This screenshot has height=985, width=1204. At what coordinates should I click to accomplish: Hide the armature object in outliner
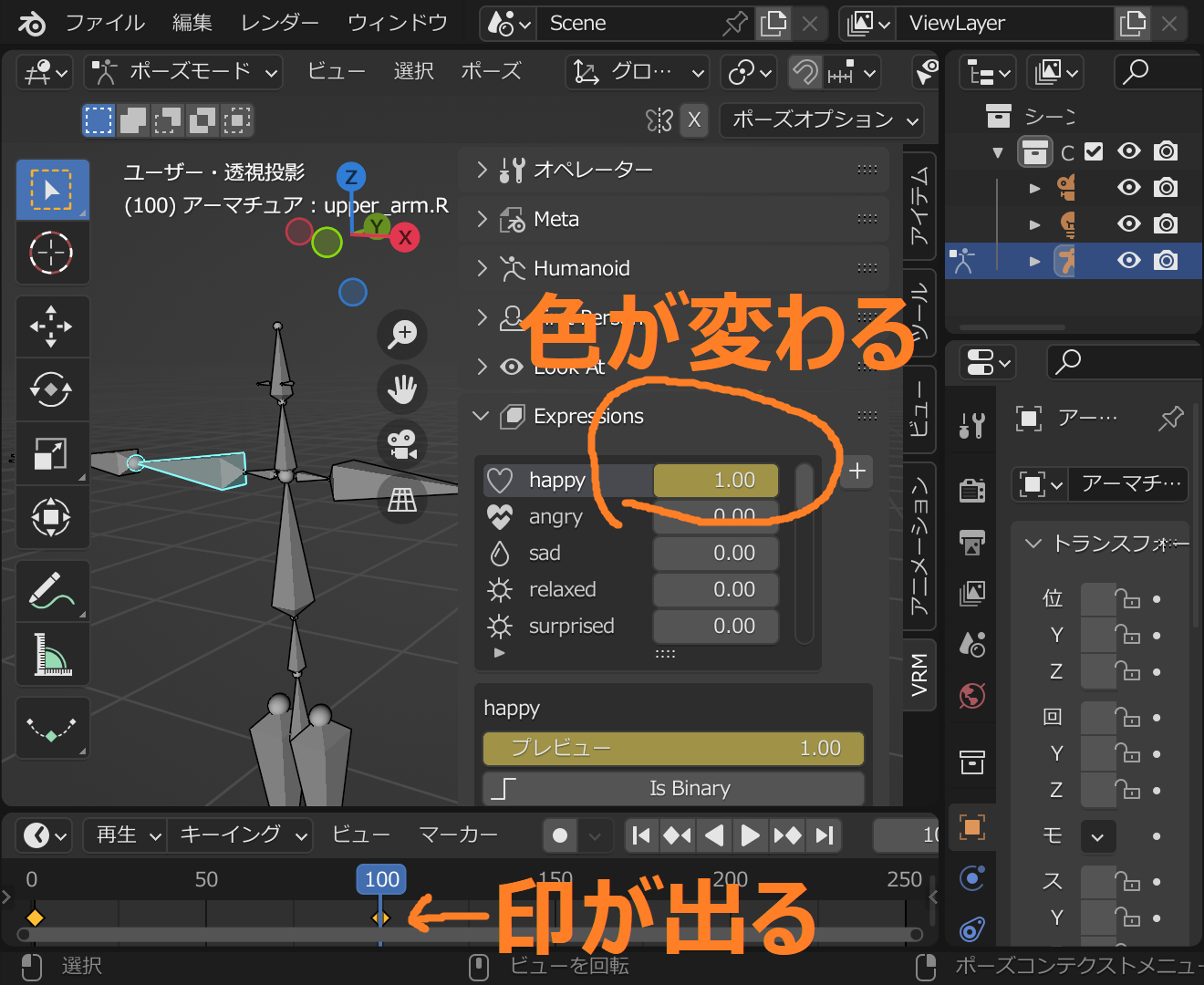tap(1129, 261)
